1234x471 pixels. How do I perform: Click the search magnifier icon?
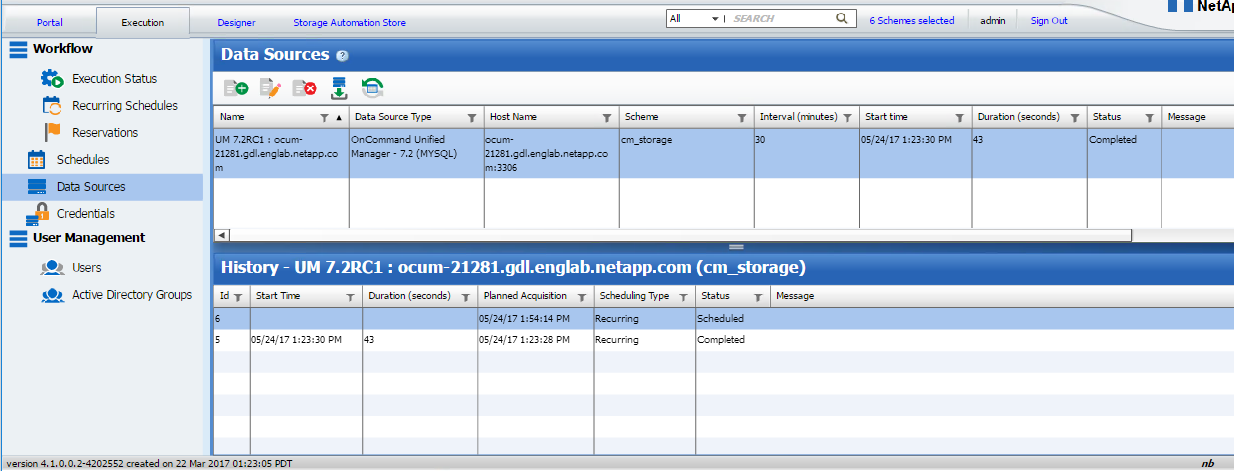842,18
